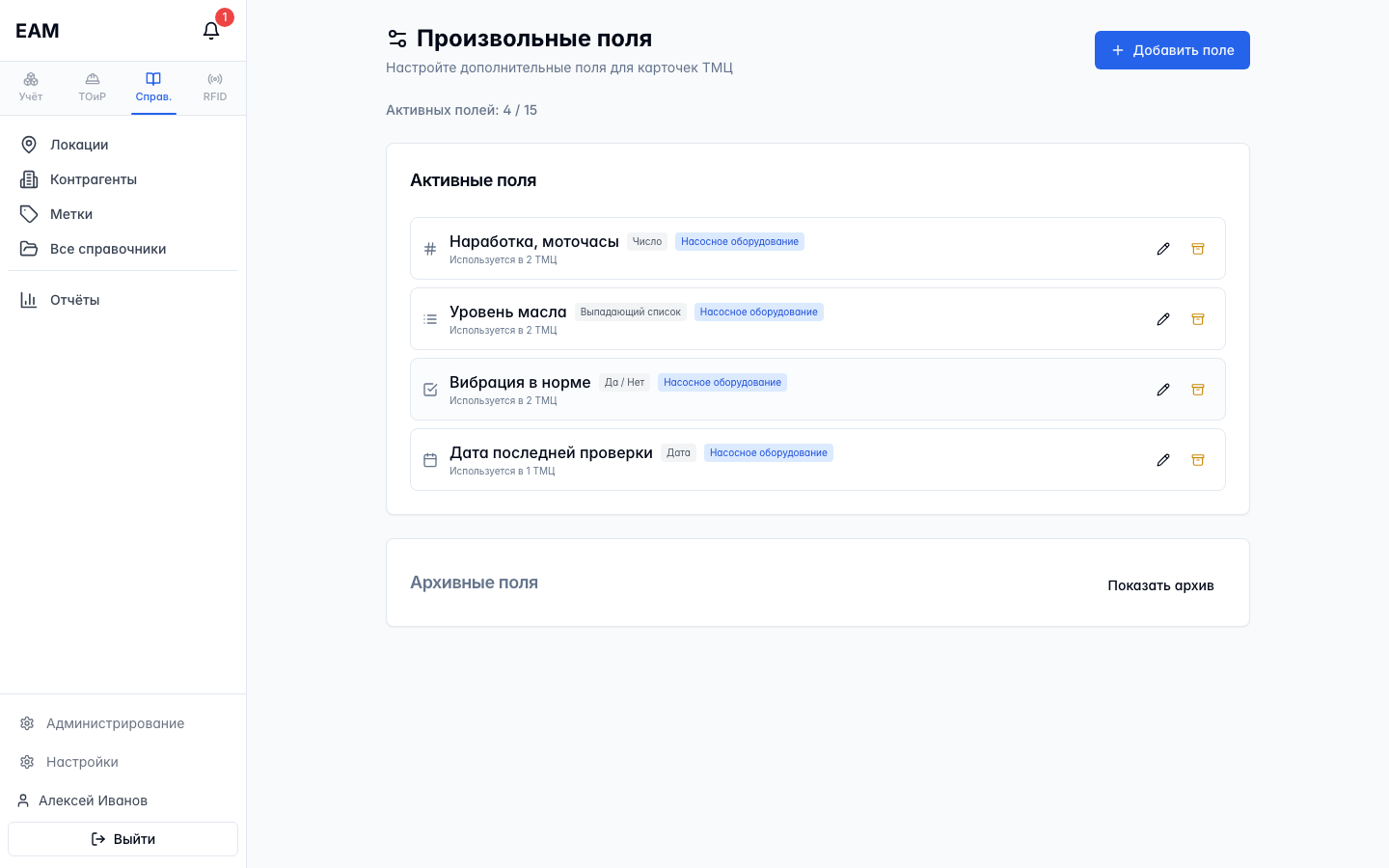Archive the Вибрация в норме field
Screen dimensions: 1389x868
(x=1198, y=390)
